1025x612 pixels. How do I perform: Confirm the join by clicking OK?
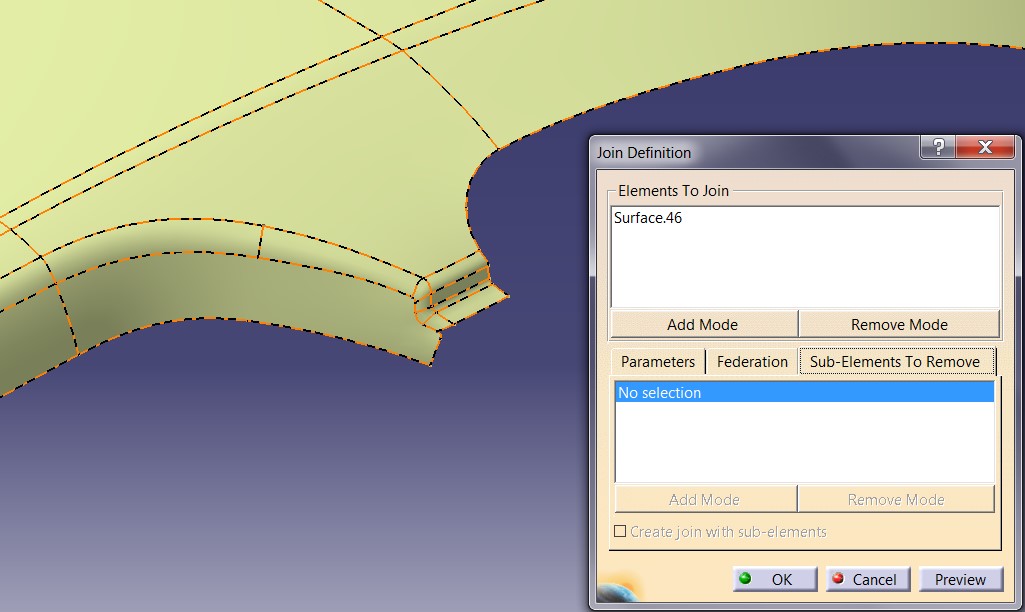(x=775, y=579)
